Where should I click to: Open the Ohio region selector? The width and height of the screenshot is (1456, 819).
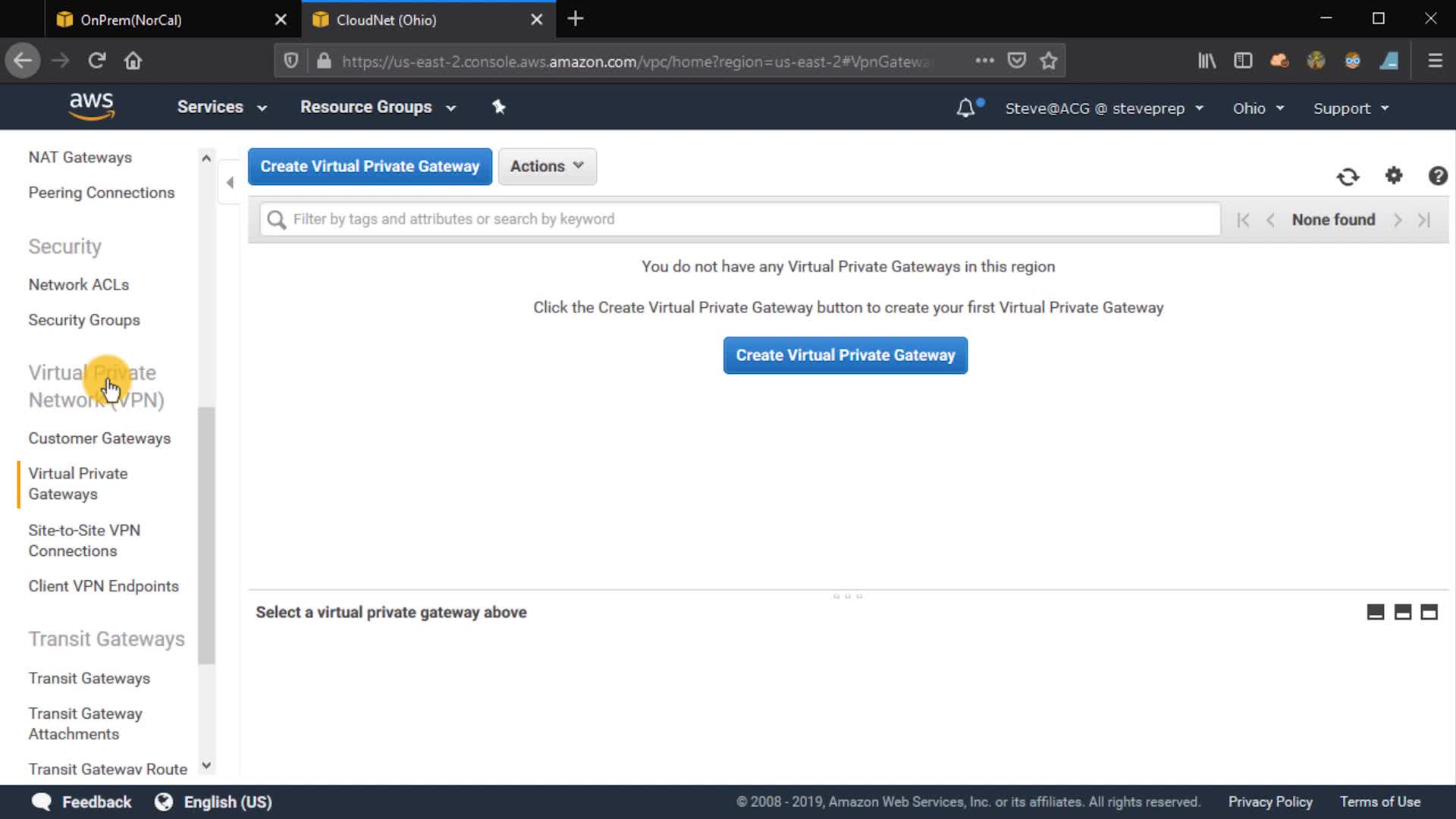1257,108
